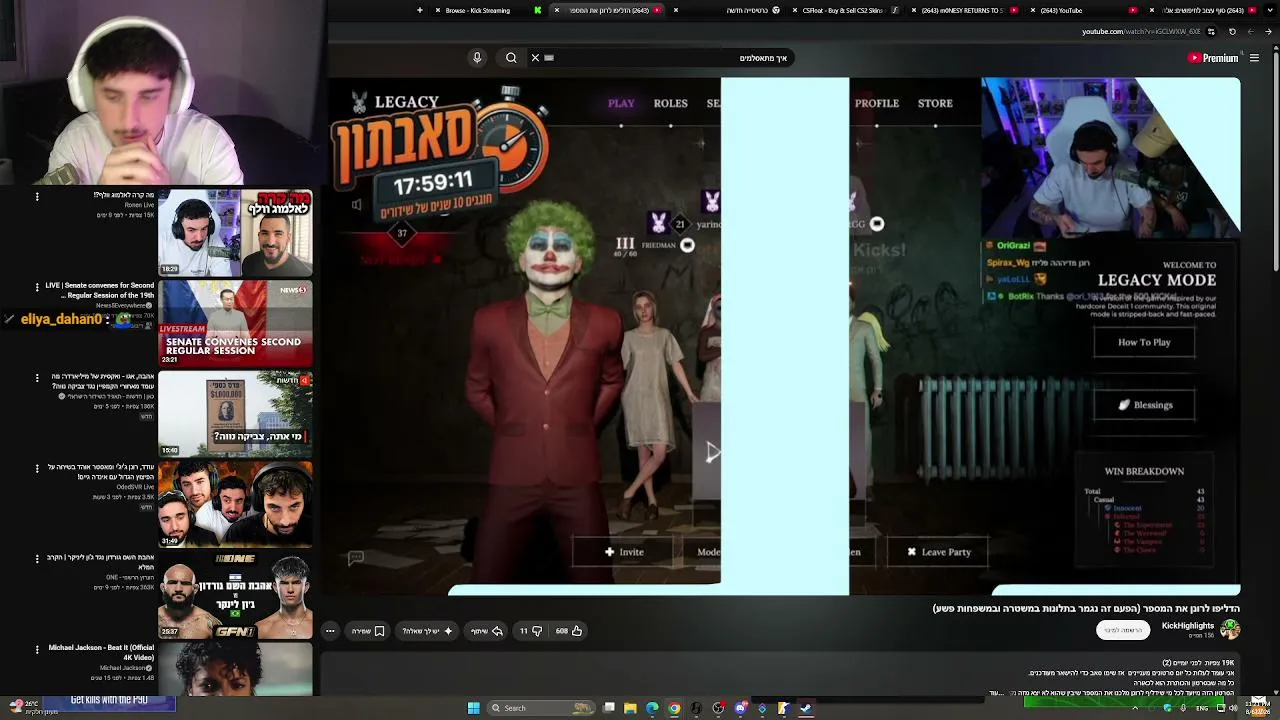The height and width of the screenshot is (720, 1280).
Task: Open the ONE fighters video thumbnail
Action: pos(235,595)
